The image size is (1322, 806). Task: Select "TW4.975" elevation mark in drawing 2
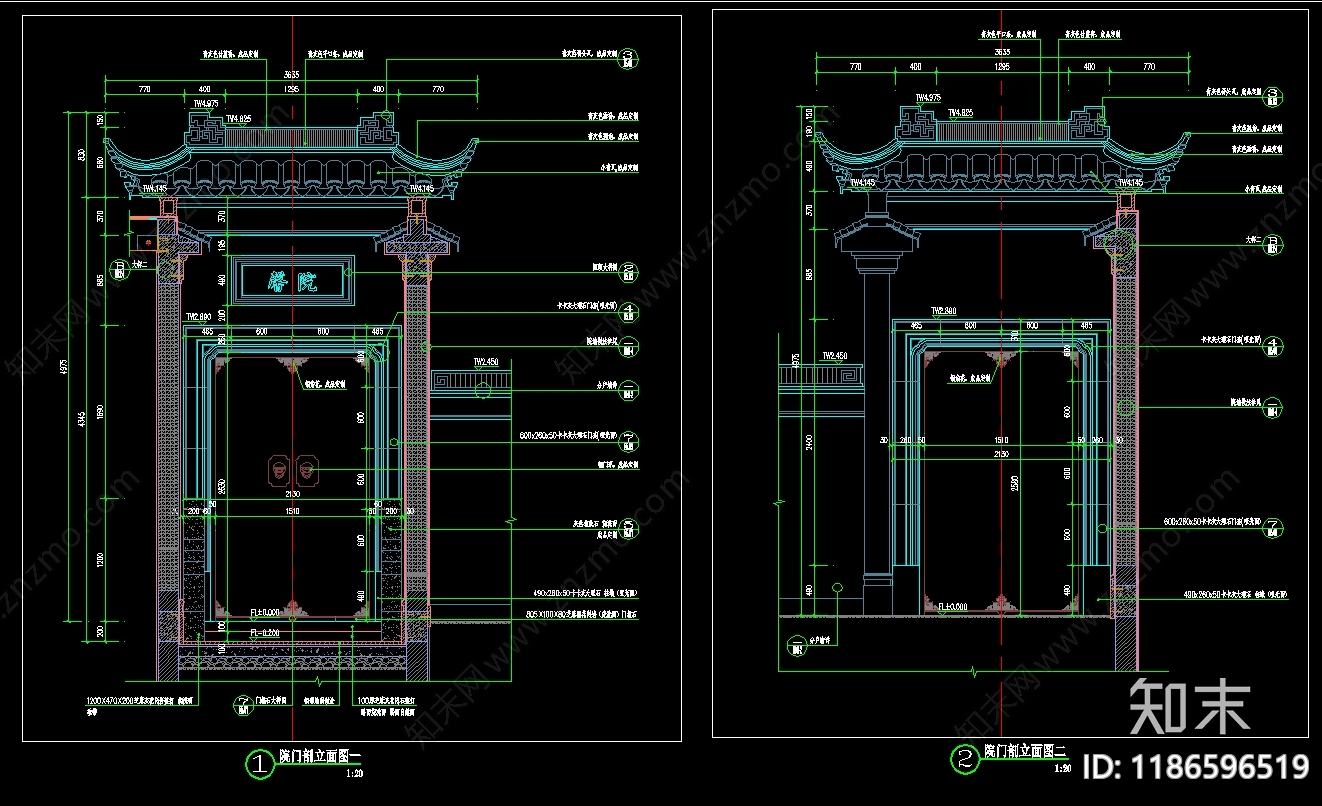(x=930, y=98)
